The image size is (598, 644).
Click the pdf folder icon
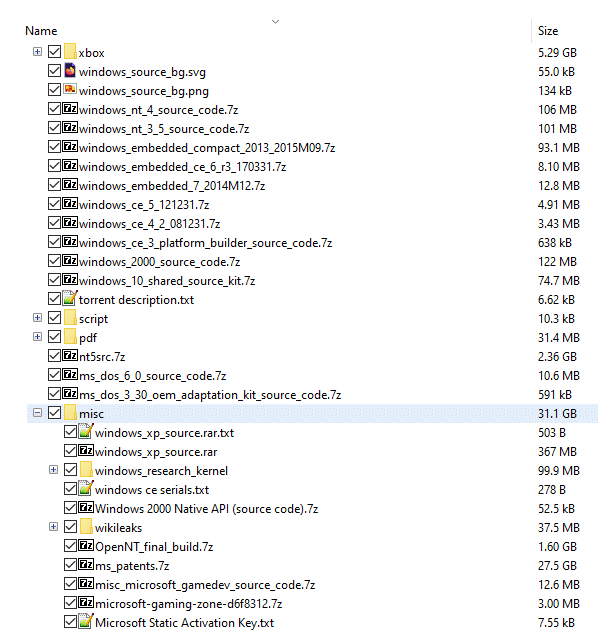(x=70, y=337)
